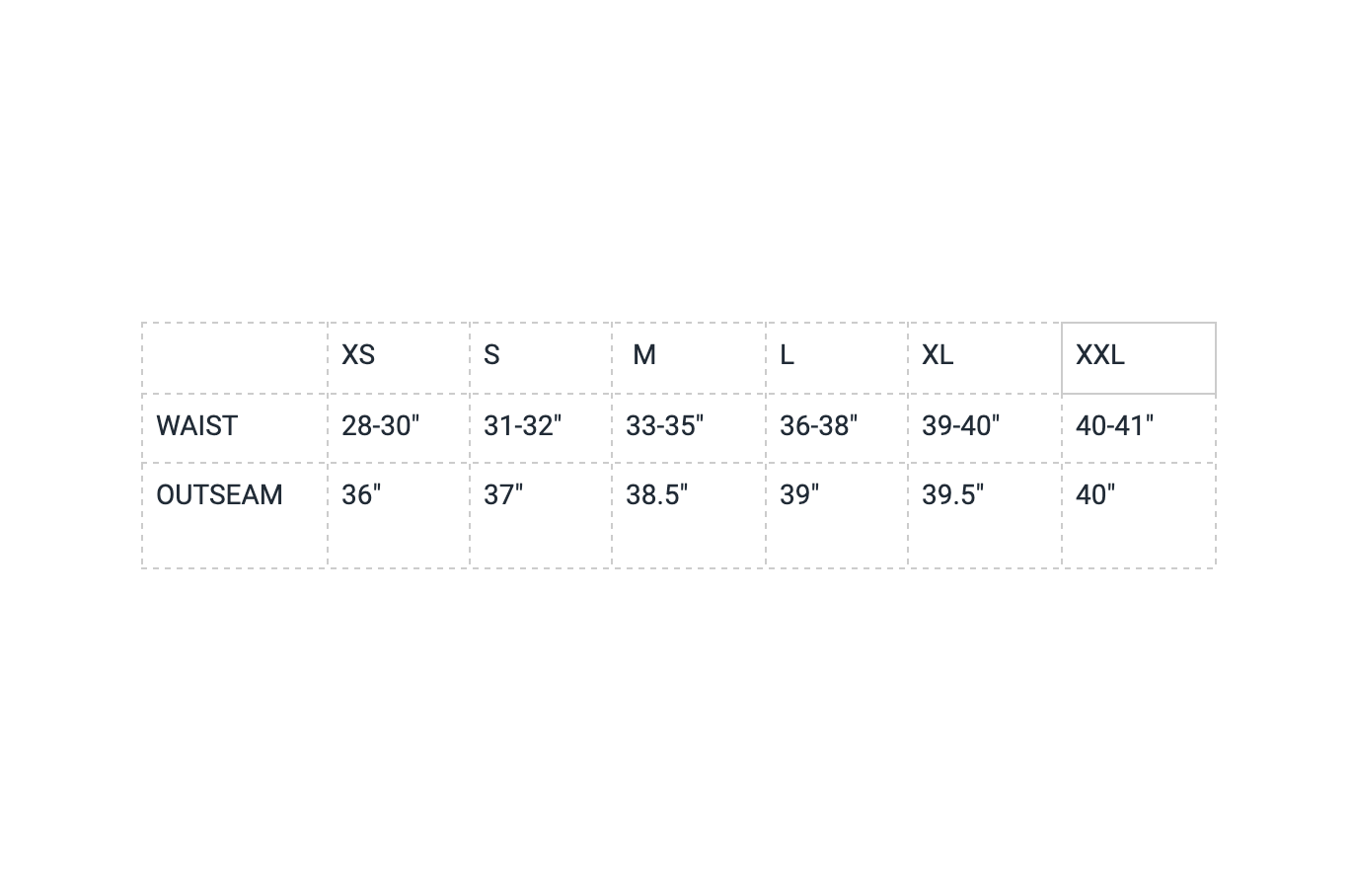The width and height of the screenshot is (1352, 896).
Task: Select the M size header cell
Action: click(689, 358)
